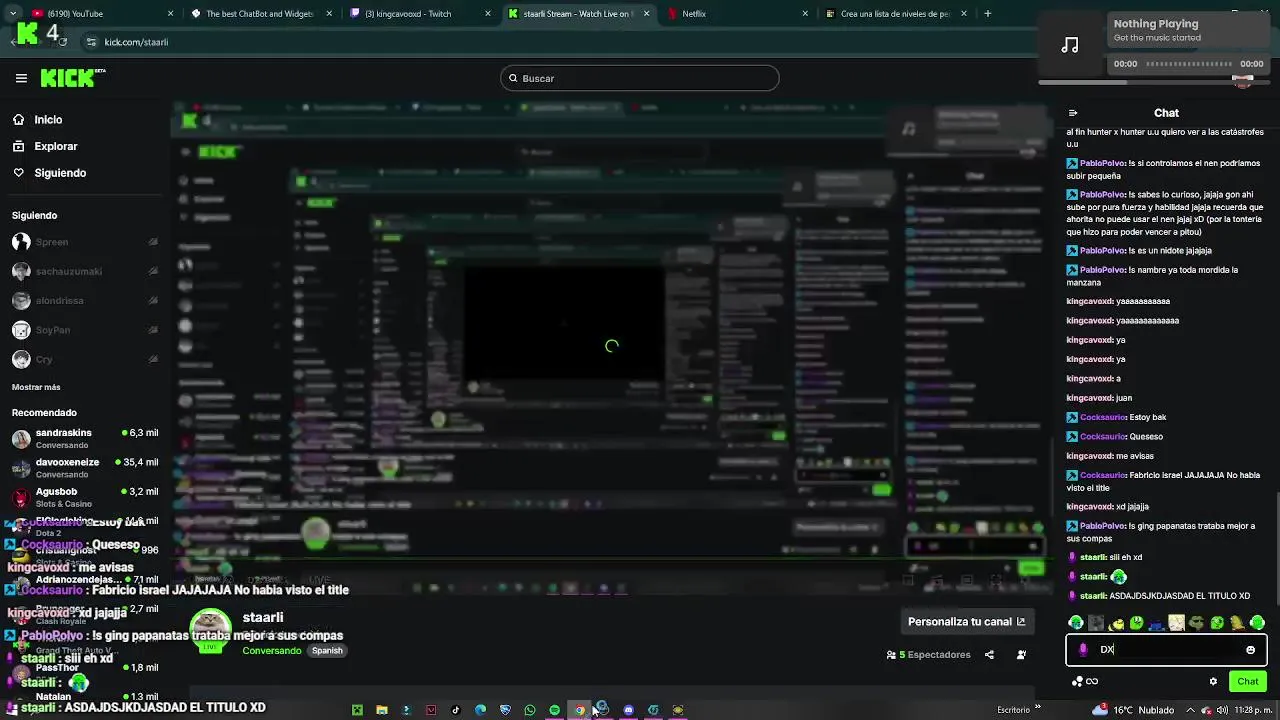
Task: Open a new browser tab
Action: tap(987, 14)
